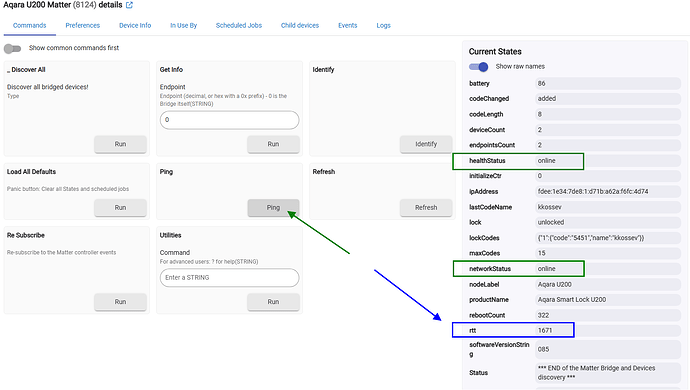Select the lock state unlocked value
Viewport: 690px width, 390px height.
(x=608, y=222)
